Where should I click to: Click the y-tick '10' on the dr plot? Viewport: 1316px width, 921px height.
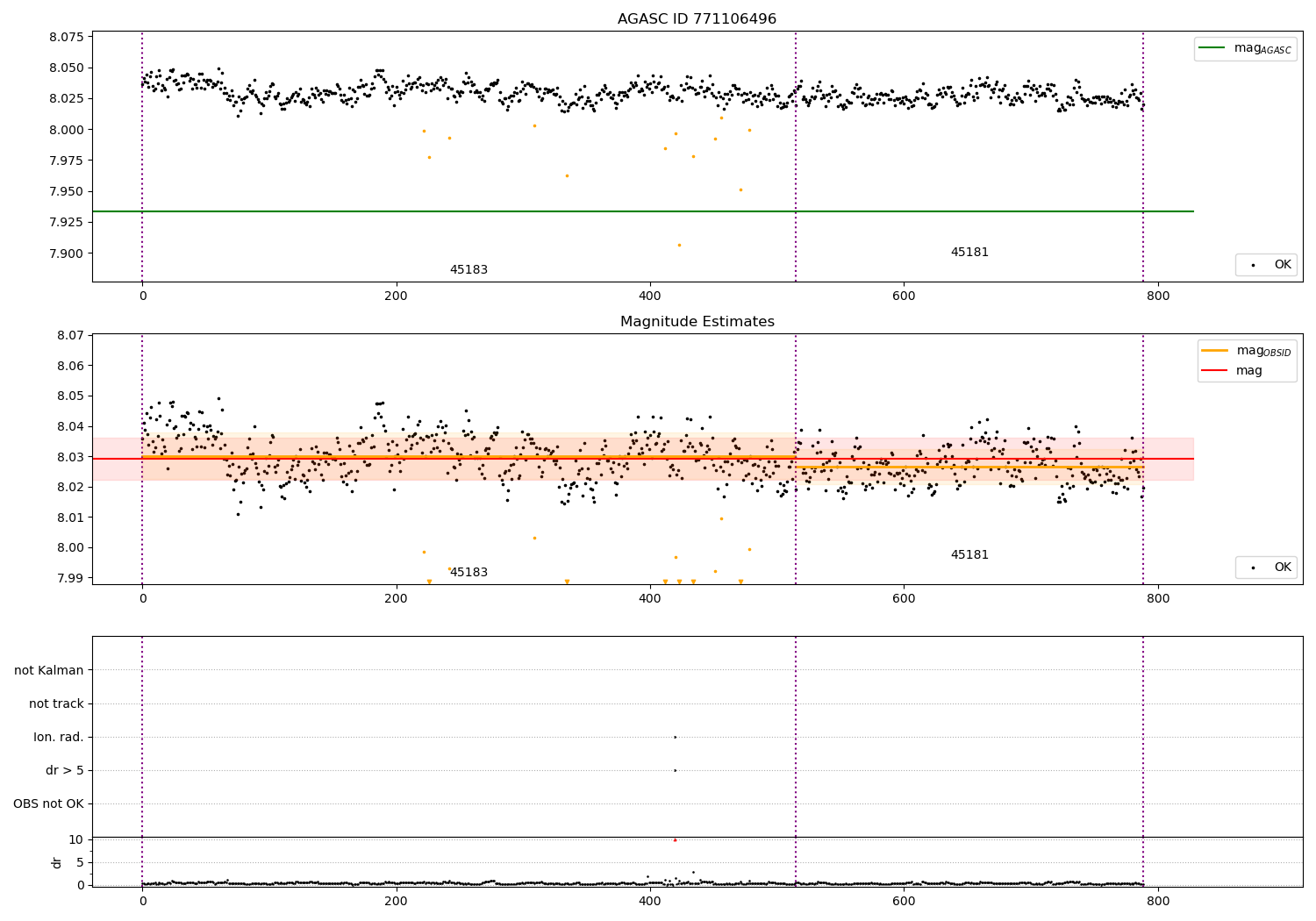76,839
